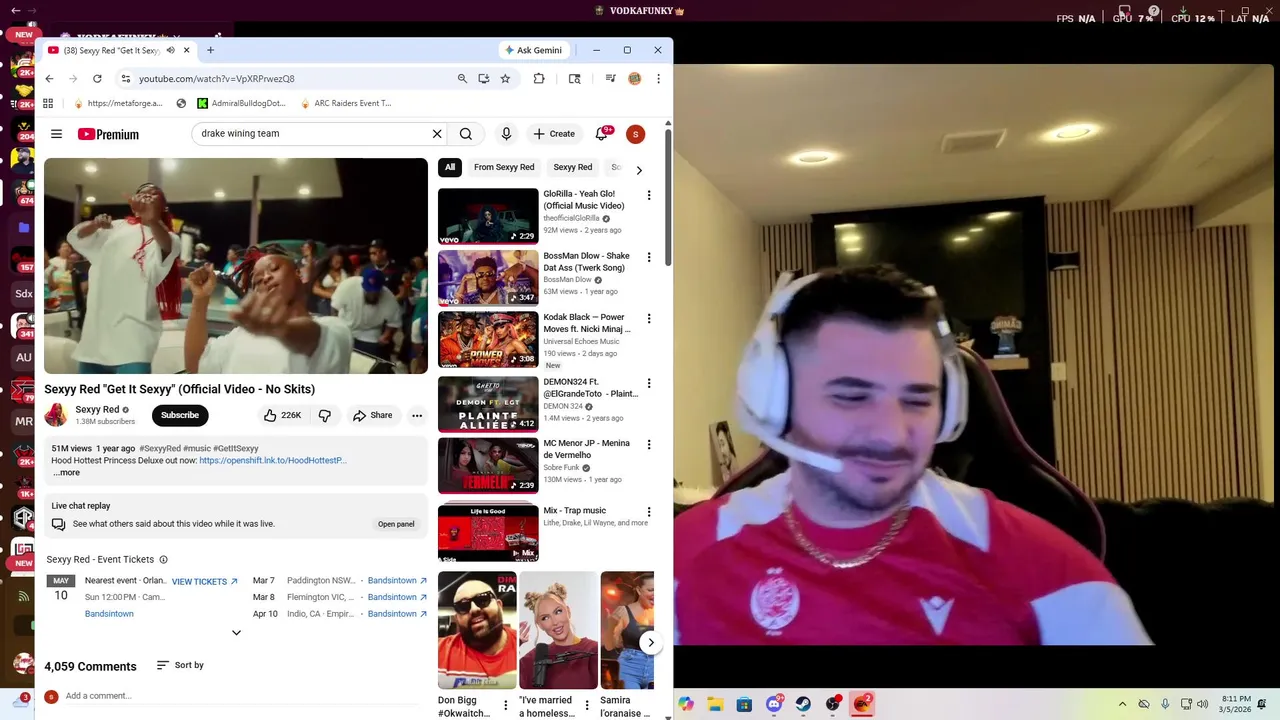1280x720 pixels.
Task: Show more filter chips with arrow
Action: pyautogui.click(x=639, y=169)
